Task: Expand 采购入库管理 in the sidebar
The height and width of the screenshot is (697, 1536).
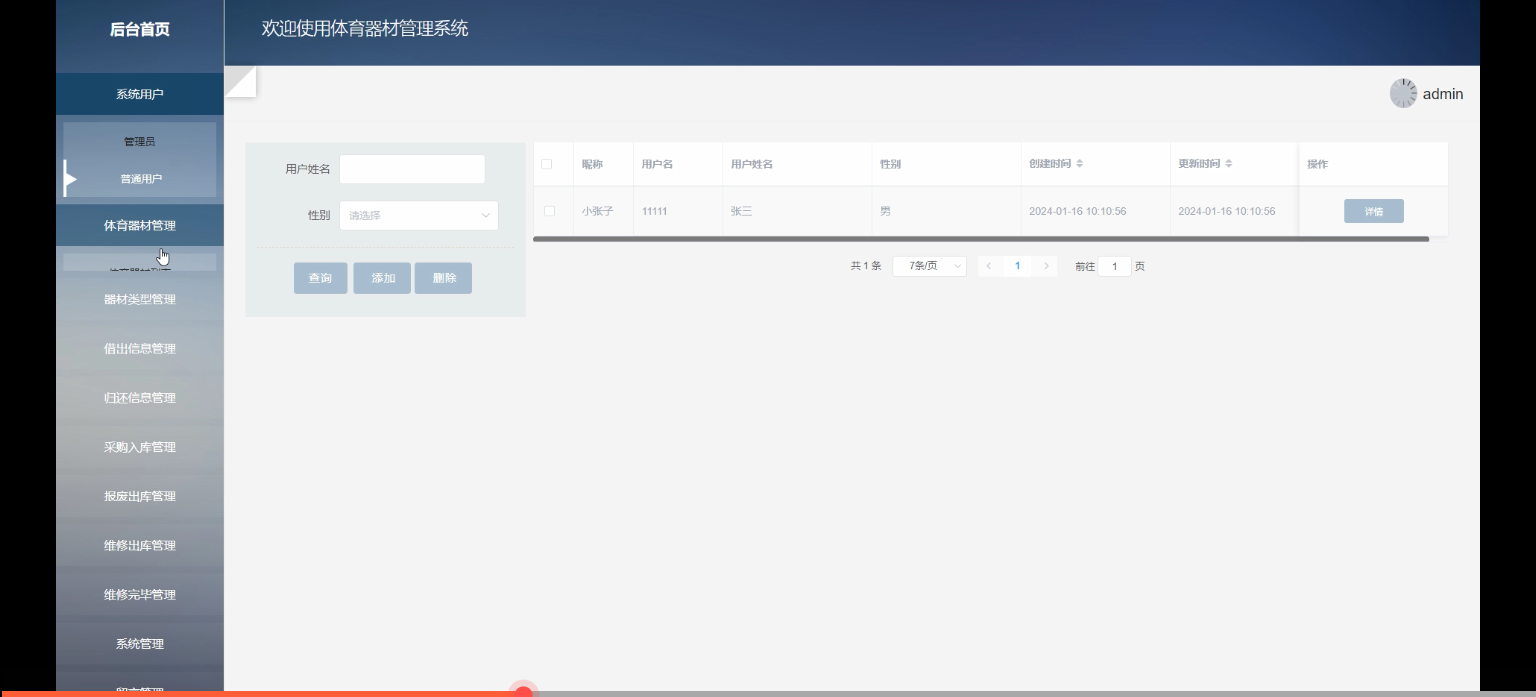Action: [140, 447]
